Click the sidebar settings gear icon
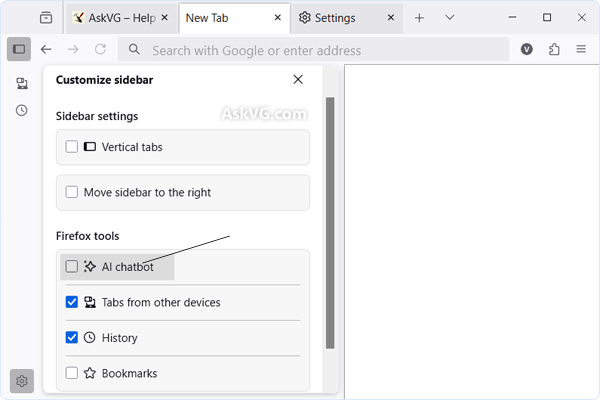Screen dimensions: 600x400 [x=21, y=380]
